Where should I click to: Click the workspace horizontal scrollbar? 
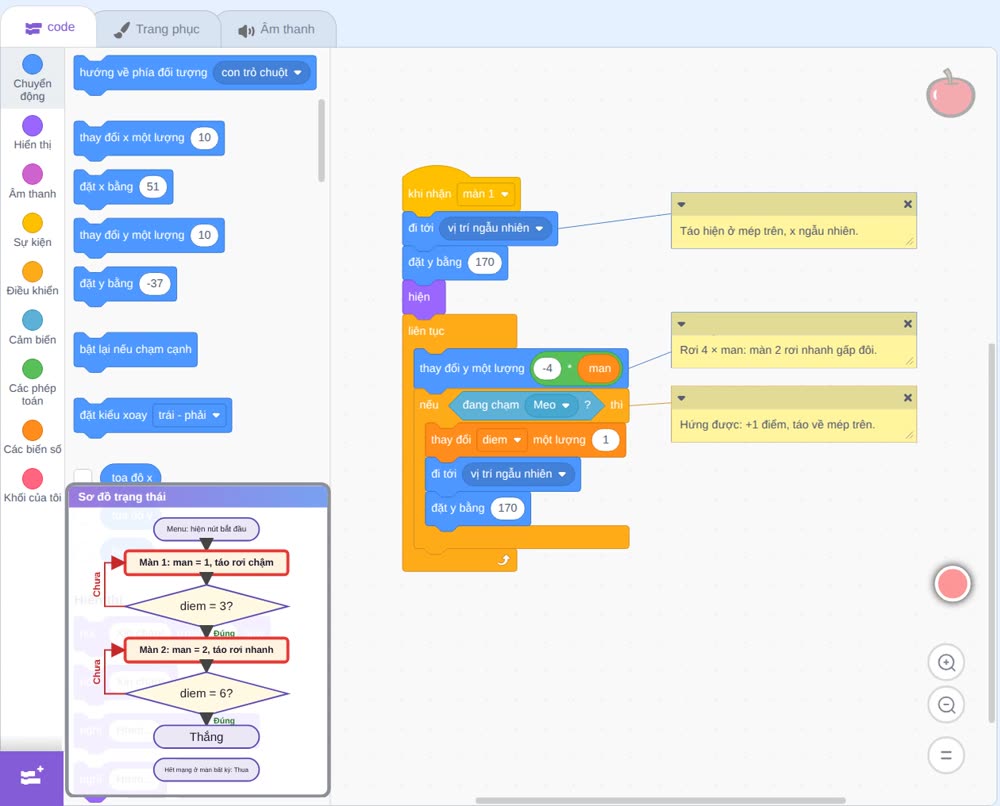click(661, 800)
